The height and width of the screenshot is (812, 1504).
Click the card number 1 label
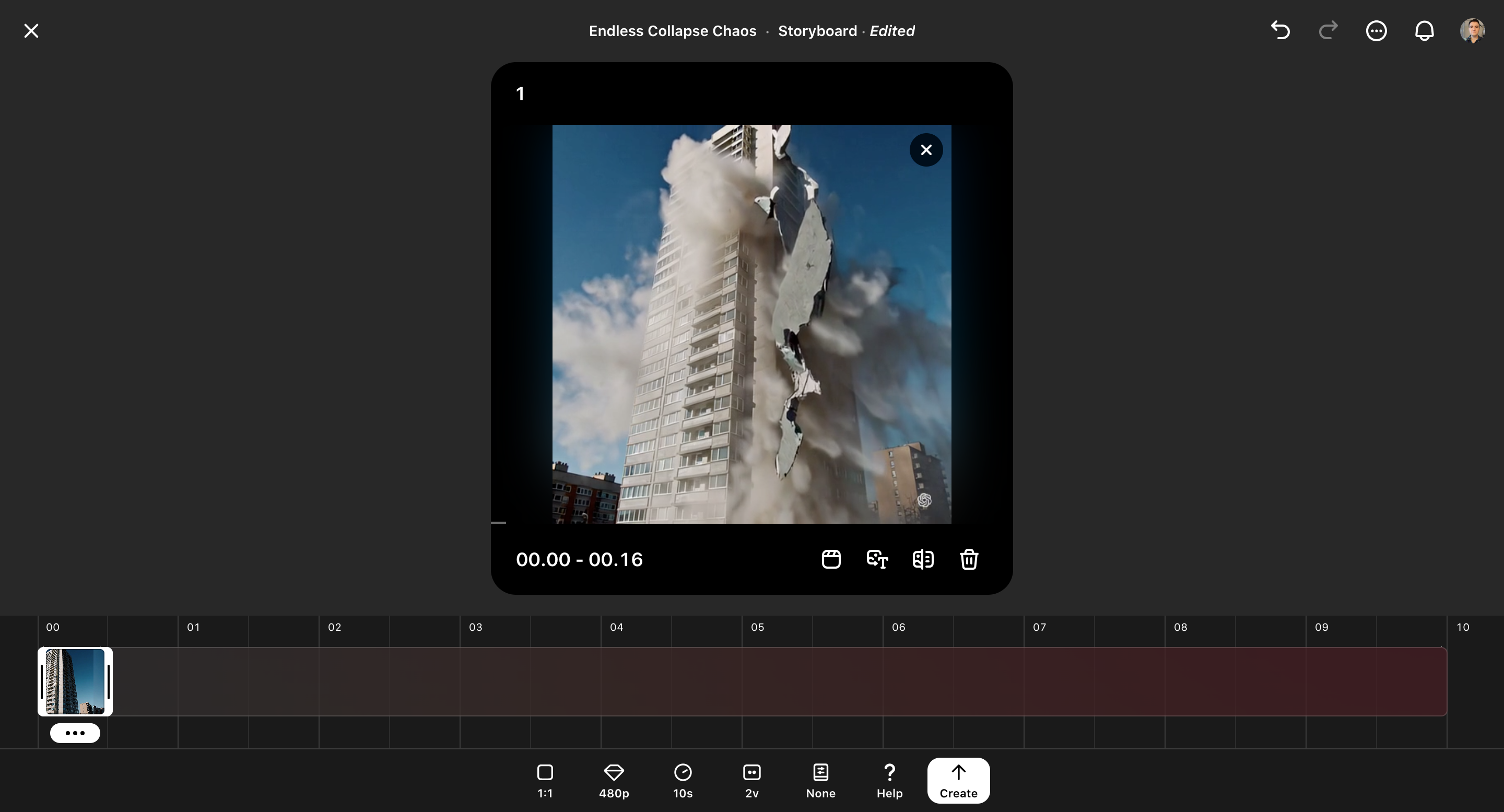coord(520,94)
